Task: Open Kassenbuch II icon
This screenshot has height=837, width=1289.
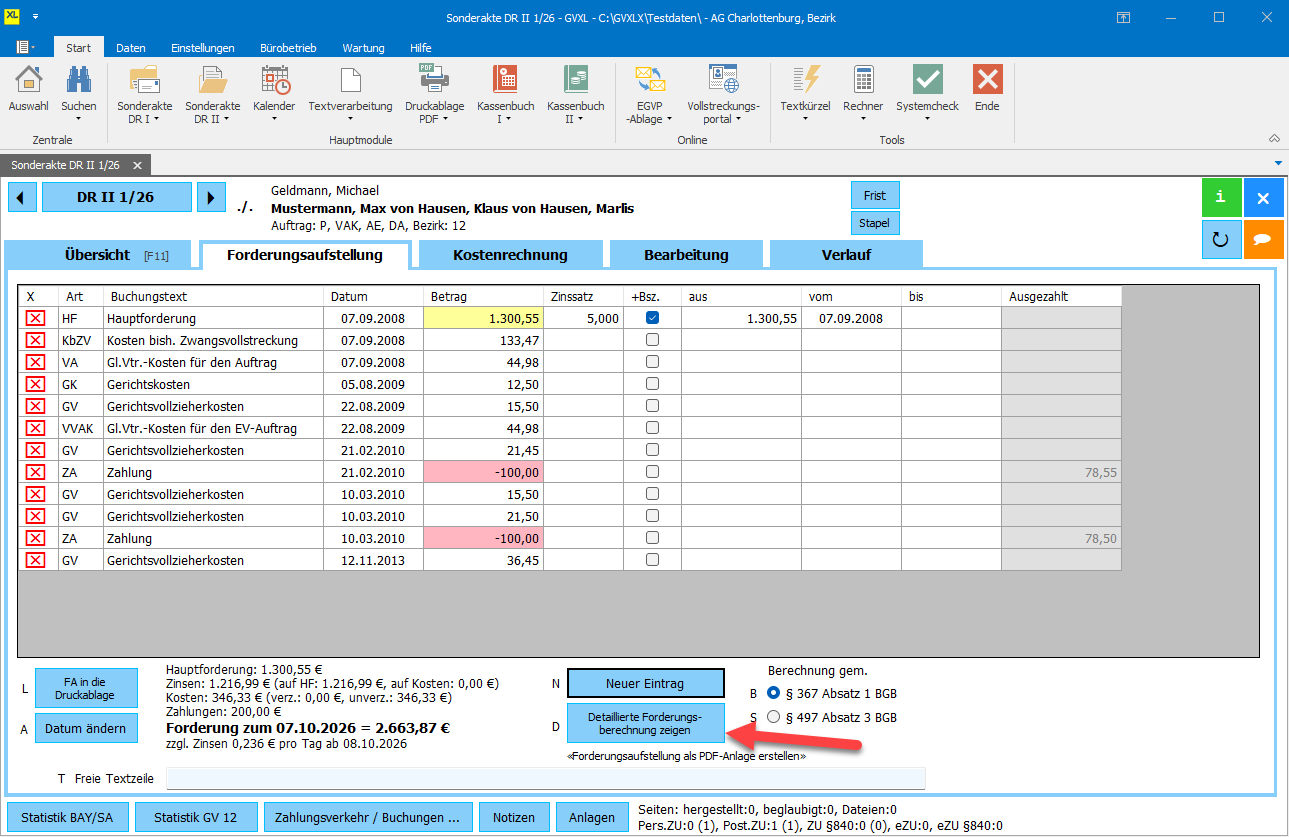Action: tap(575, 80)
